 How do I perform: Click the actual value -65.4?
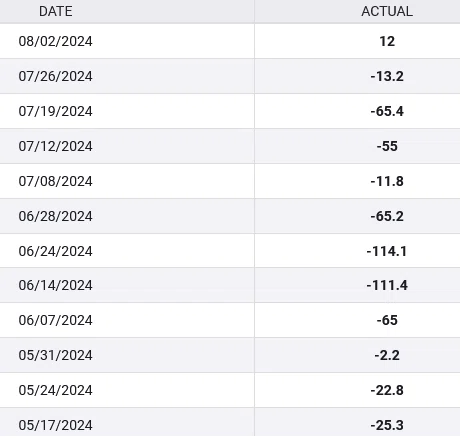coord(387,111)
